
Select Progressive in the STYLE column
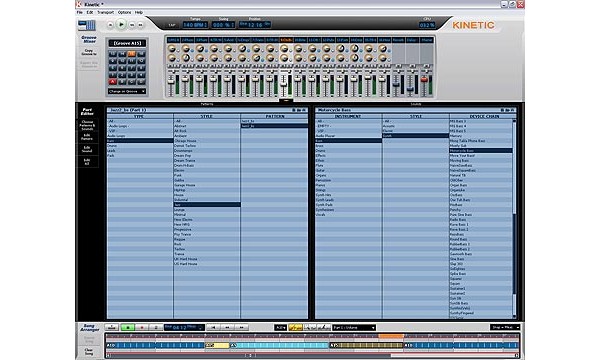click(x=207, y=230)
